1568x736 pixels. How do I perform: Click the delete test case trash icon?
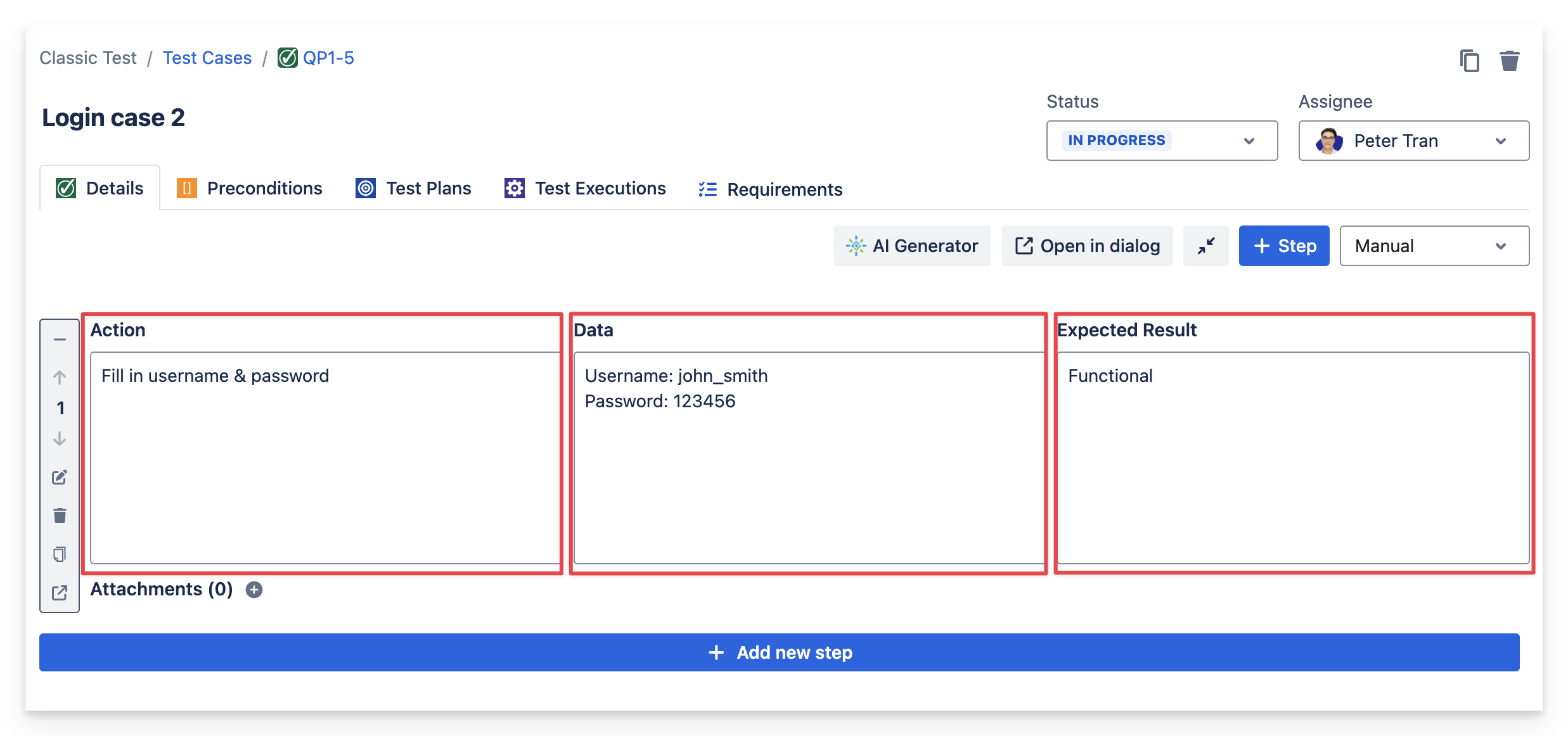click(1509, 61)
